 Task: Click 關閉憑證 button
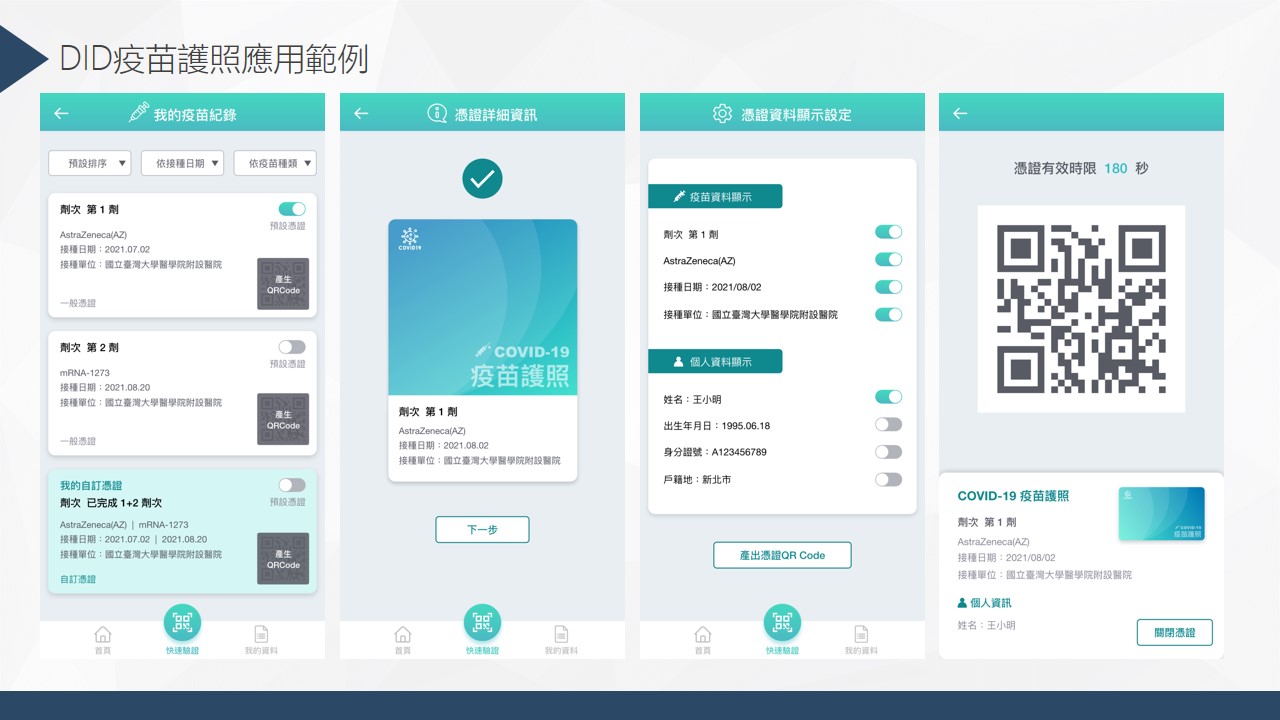(x=1175, y=632)
